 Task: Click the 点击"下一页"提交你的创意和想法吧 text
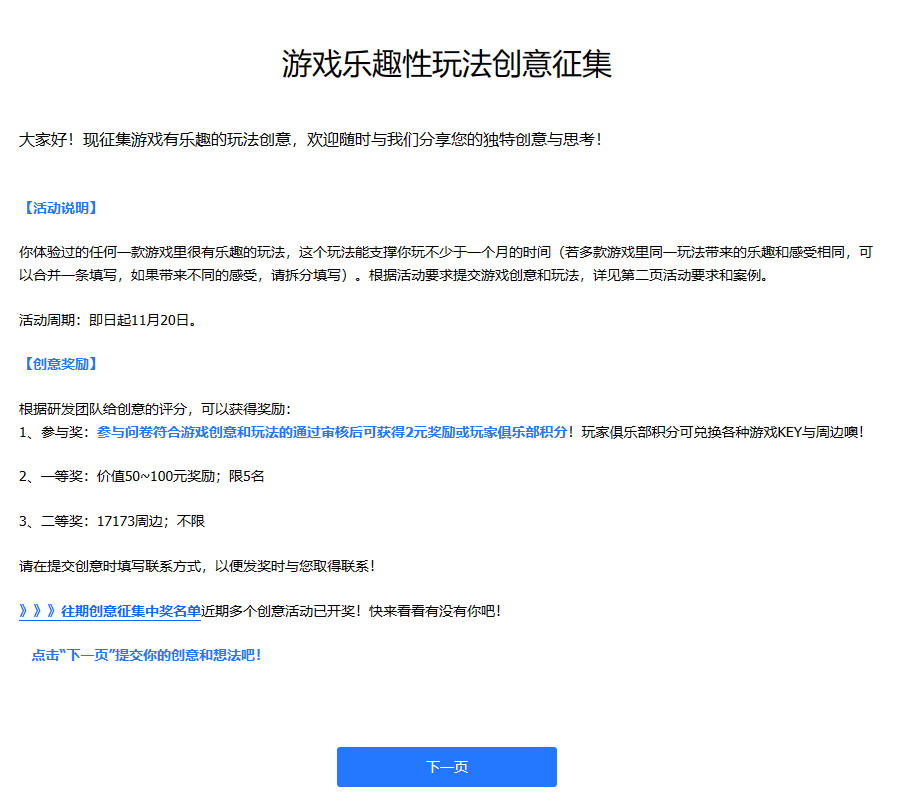click(146, 656)
